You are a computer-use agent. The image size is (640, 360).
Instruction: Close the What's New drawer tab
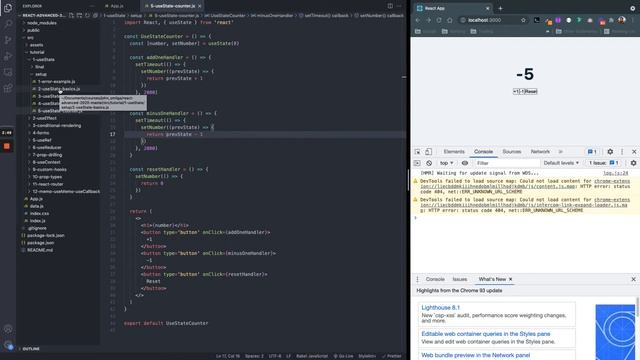tap(511, 279)
